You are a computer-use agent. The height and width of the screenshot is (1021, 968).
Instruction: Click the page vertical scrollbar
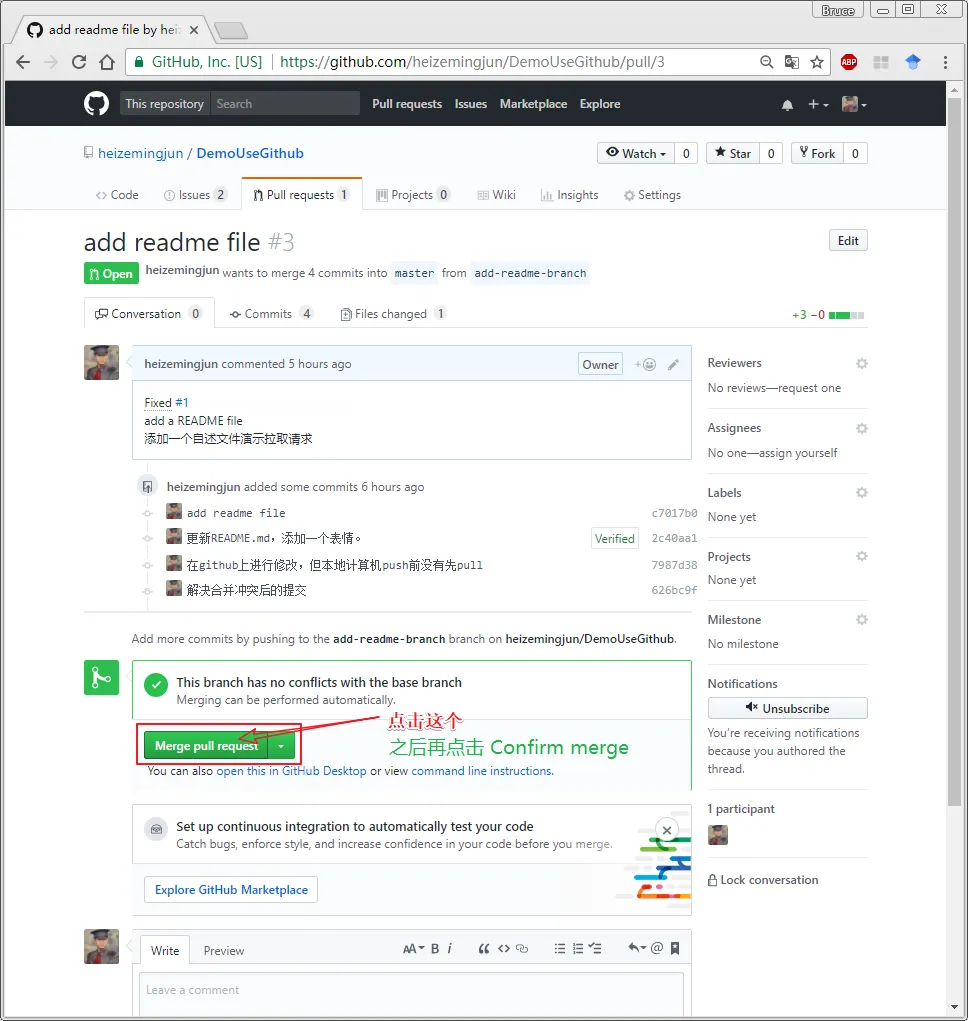coord(954,452)
